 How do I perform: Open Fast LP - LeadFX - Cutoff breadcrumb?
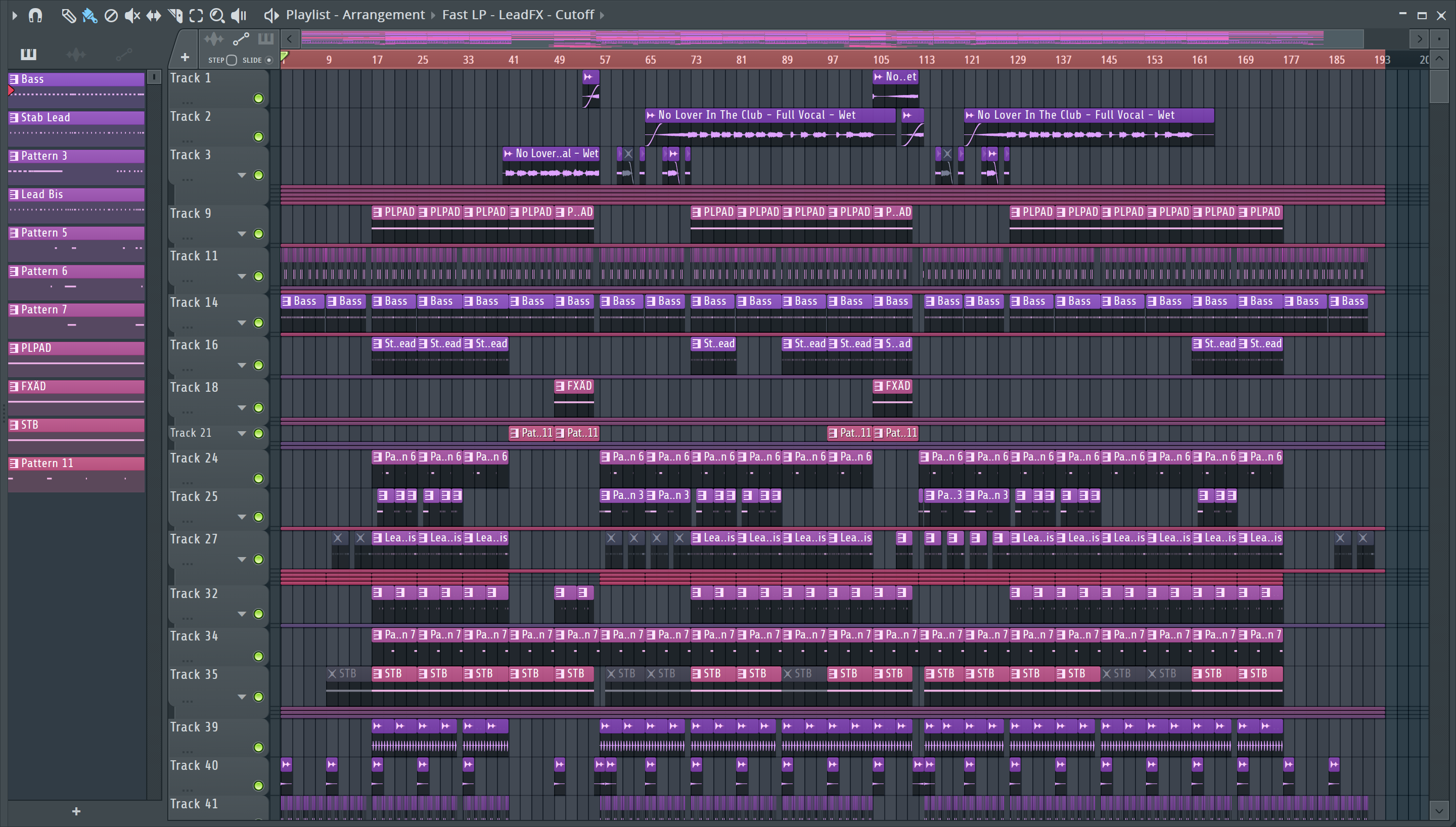518,15
